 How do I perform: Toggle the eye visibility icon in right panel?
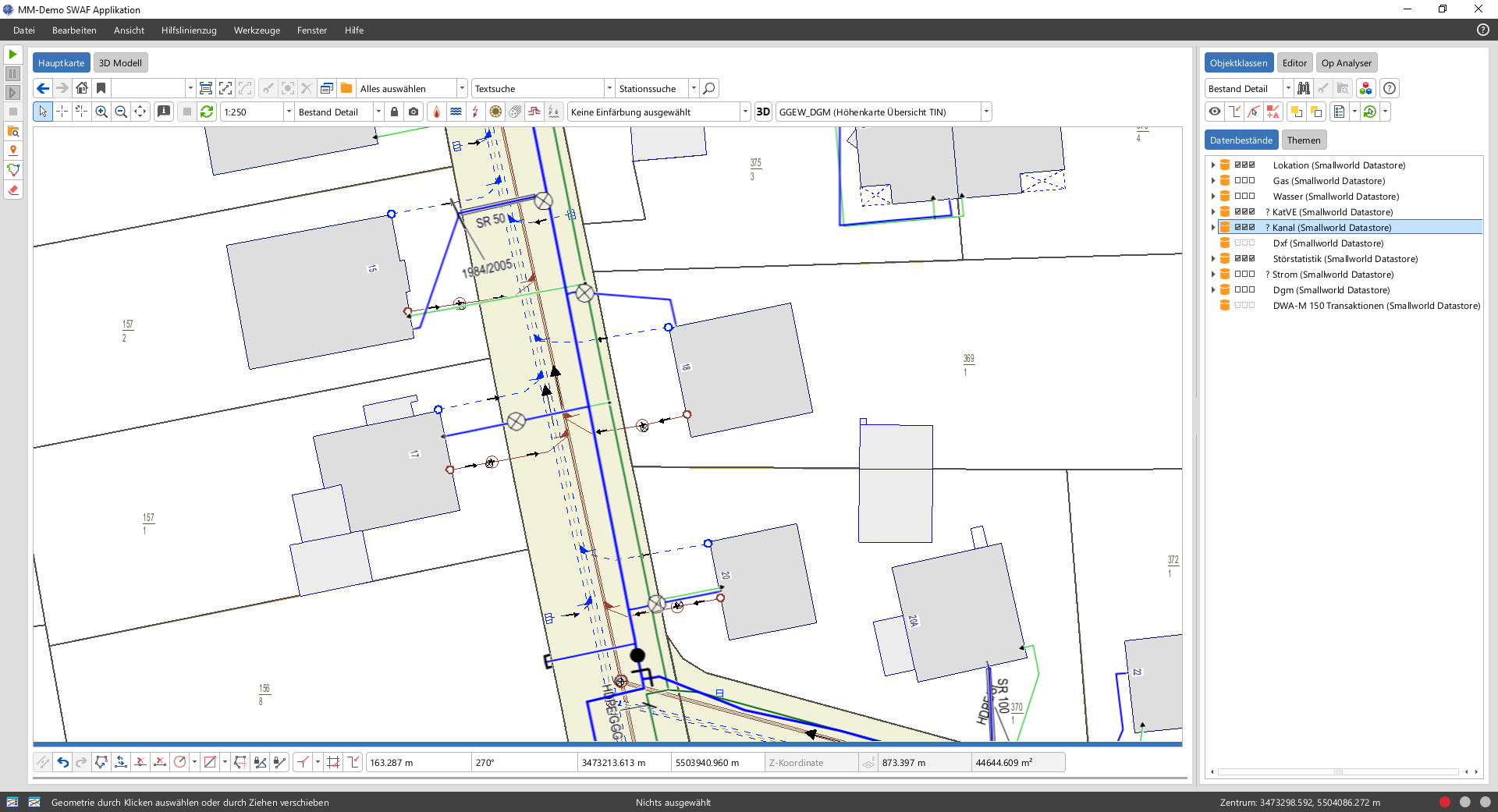(1215, 112)
